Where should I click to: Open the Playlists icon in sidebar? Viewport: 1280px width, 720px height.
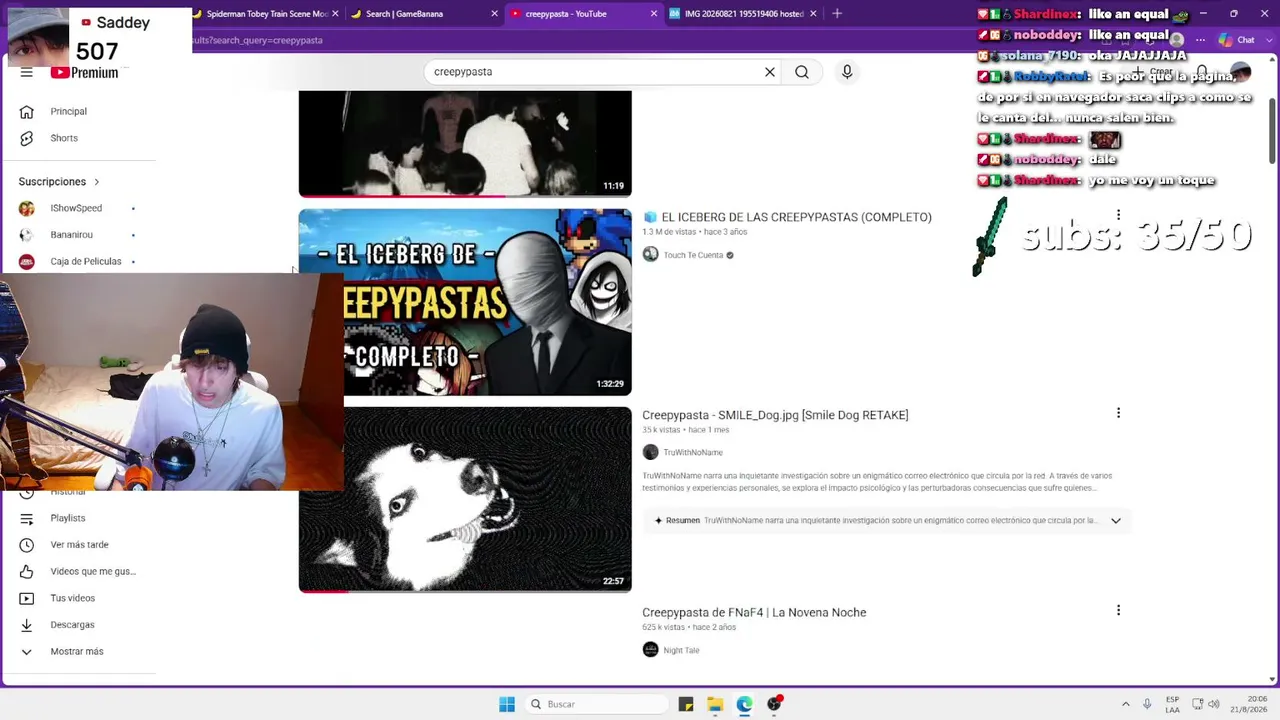click(x=27, y=518)
